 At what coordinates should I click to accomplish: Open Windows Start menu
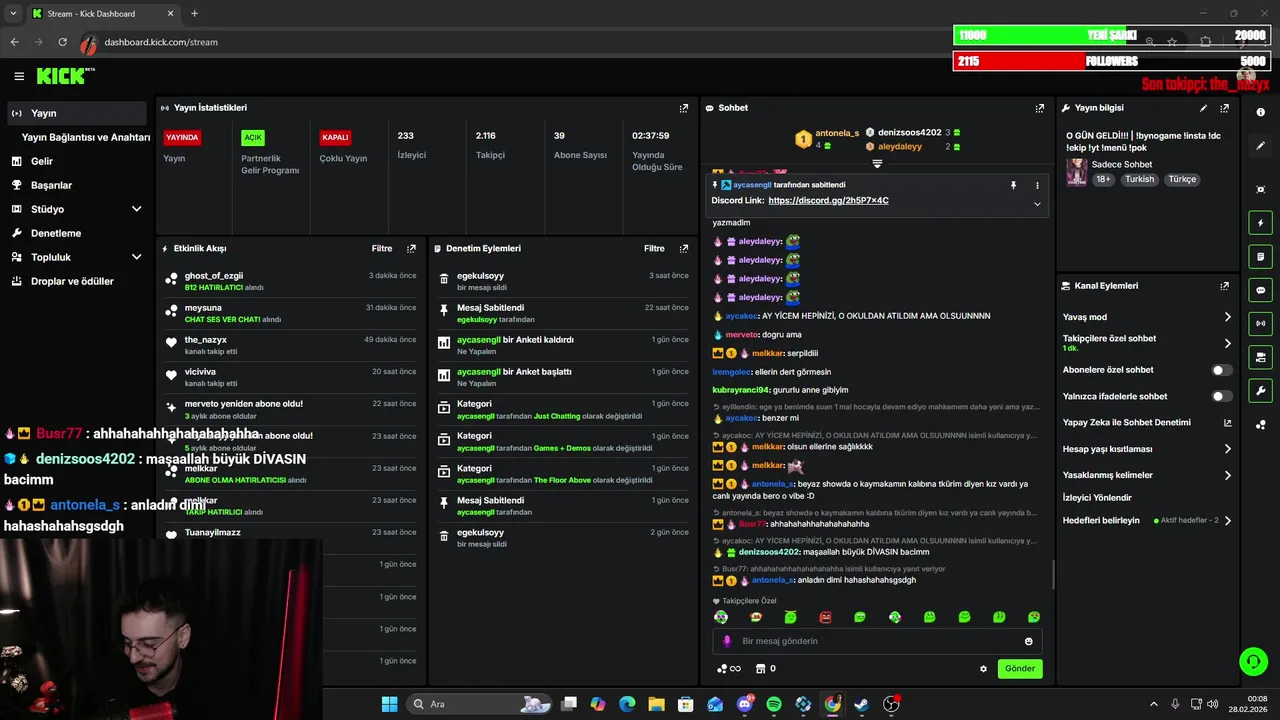[389, 704]
